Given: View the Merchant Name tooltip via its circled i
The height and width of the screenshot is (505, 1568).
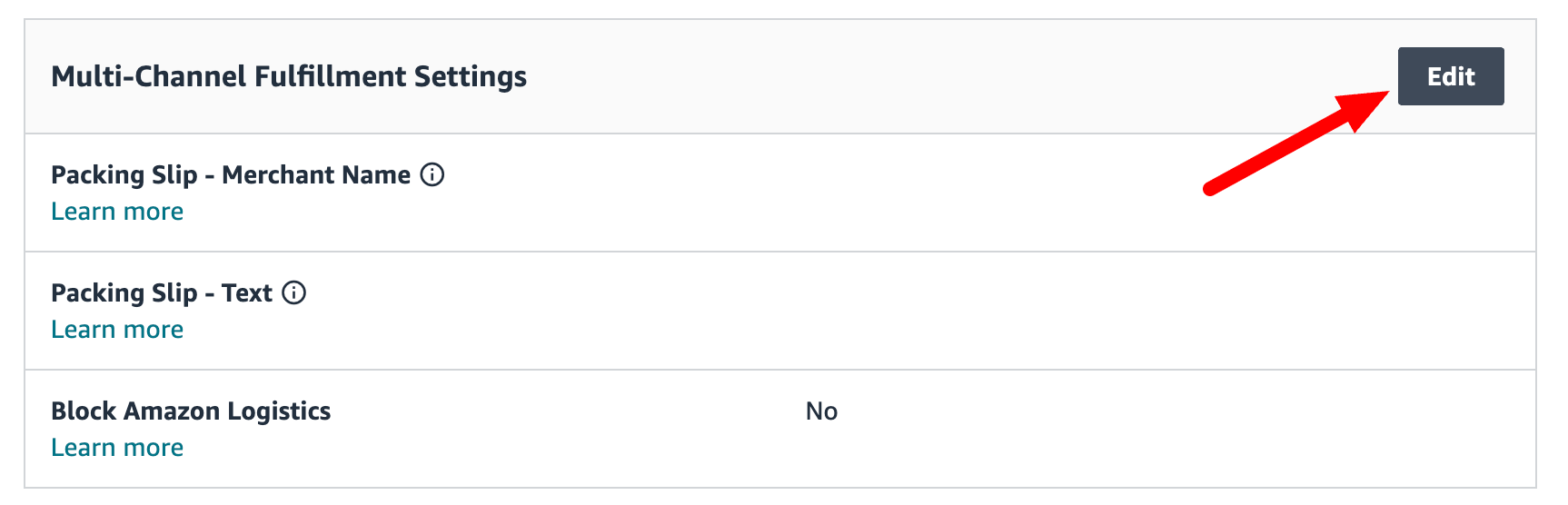Looking at the screenshot, I should tap(432, 174).
